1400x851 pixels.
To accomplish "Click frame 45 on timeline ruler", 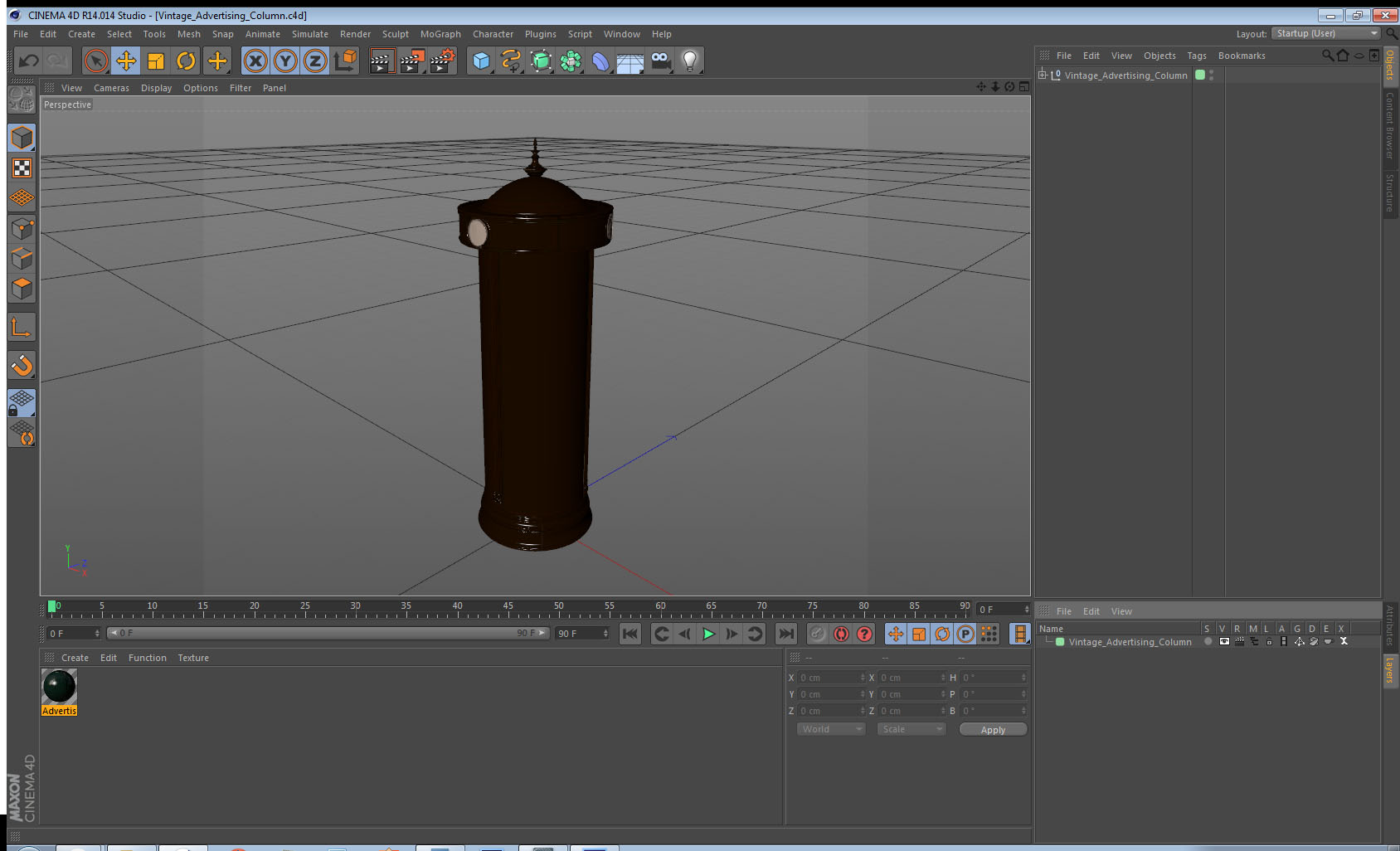I will click(x=508, y=608).
